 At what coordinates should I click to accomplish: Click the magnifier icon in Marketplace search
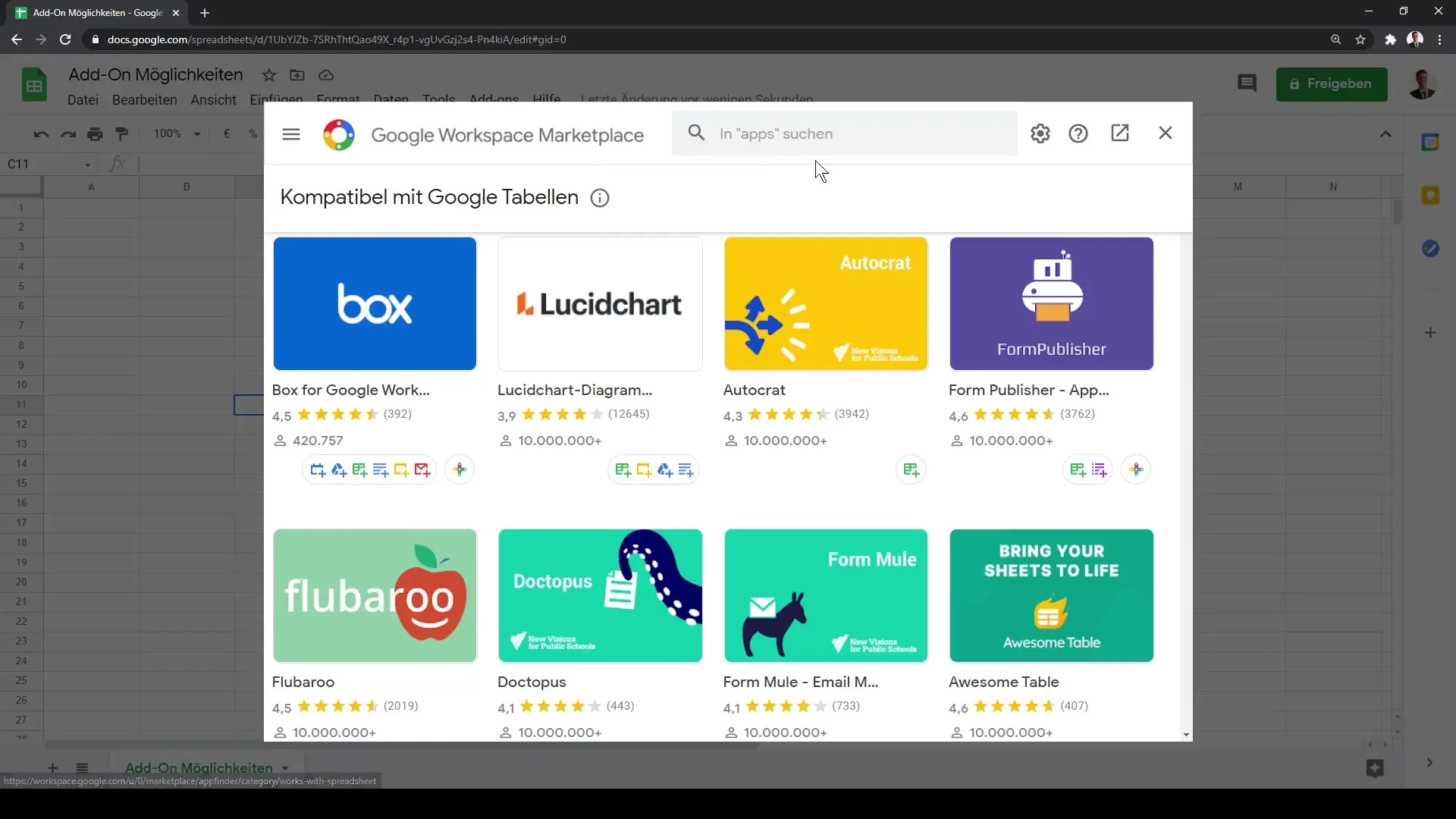(696, 133)
